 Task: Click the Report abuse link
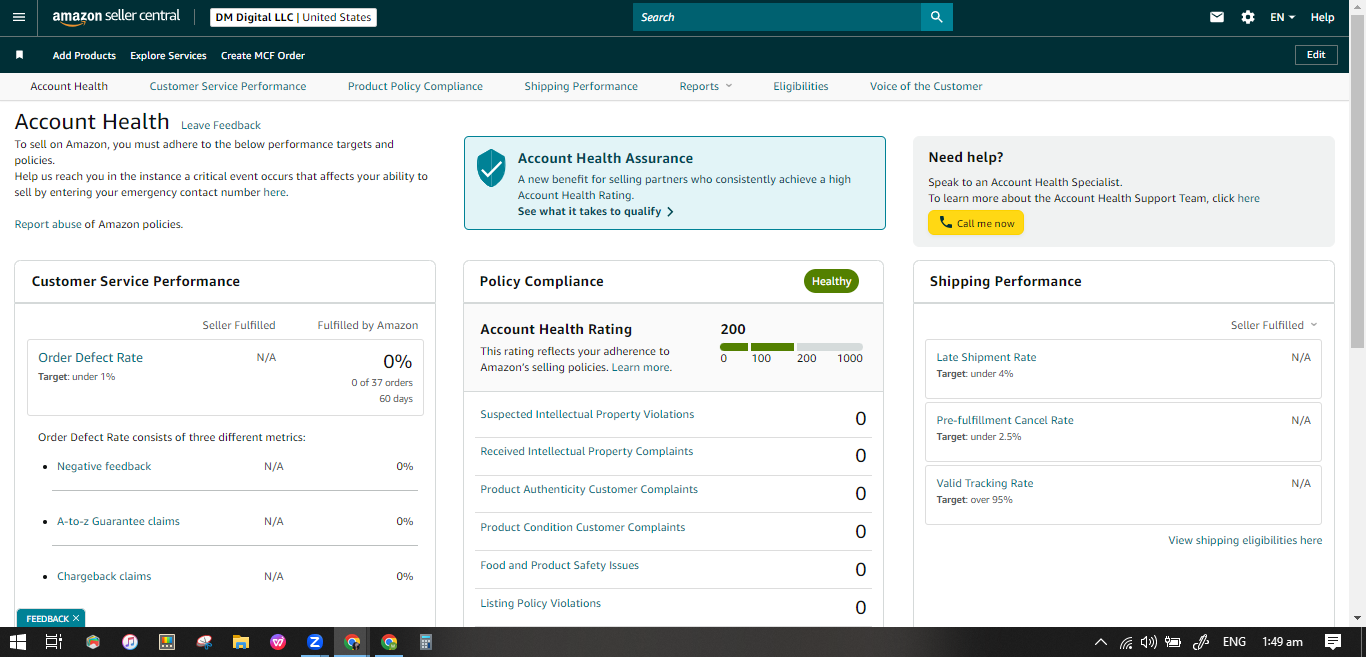[48, 224]
